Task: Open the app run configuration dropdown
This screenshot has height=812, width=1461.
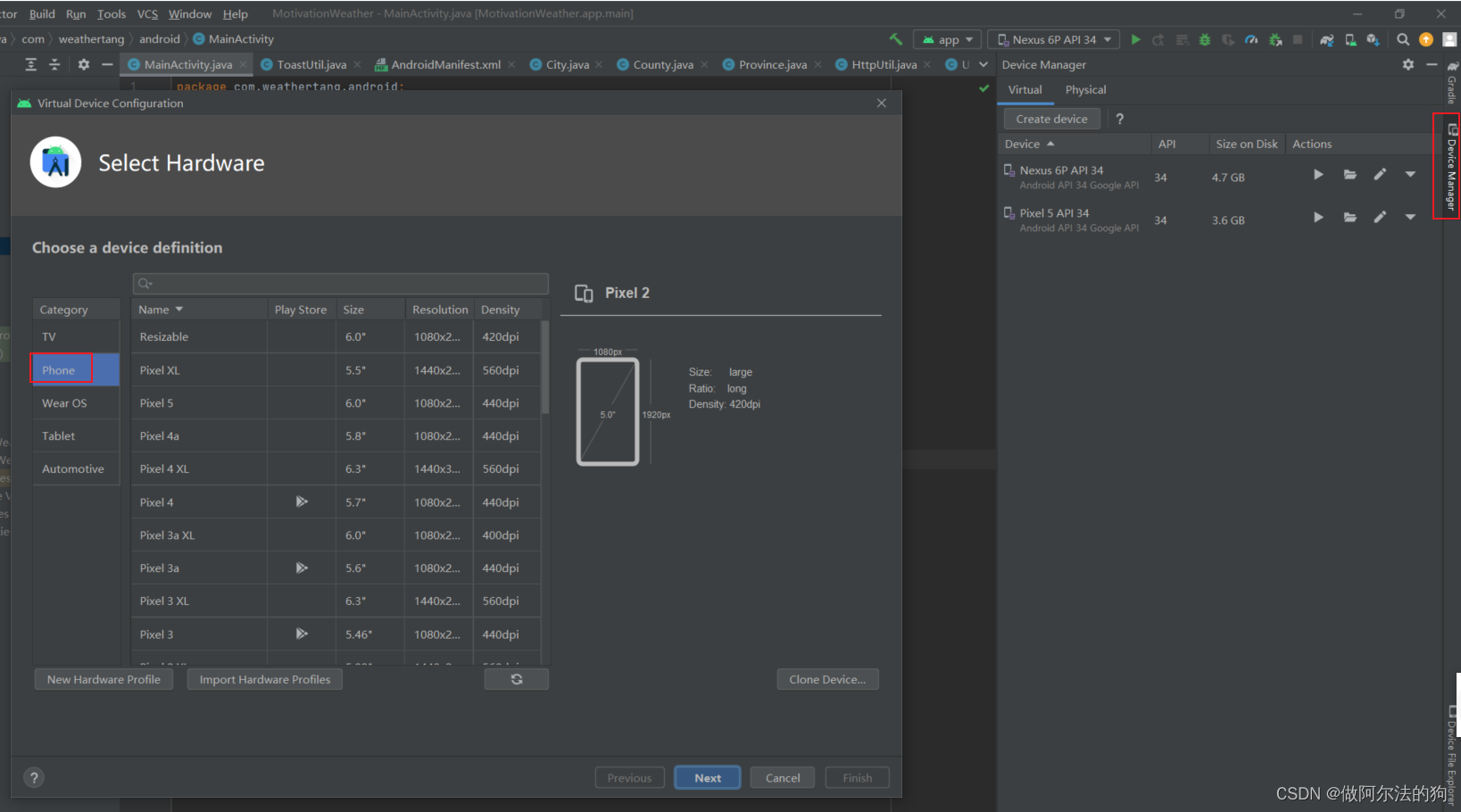Action: (948, 39)
